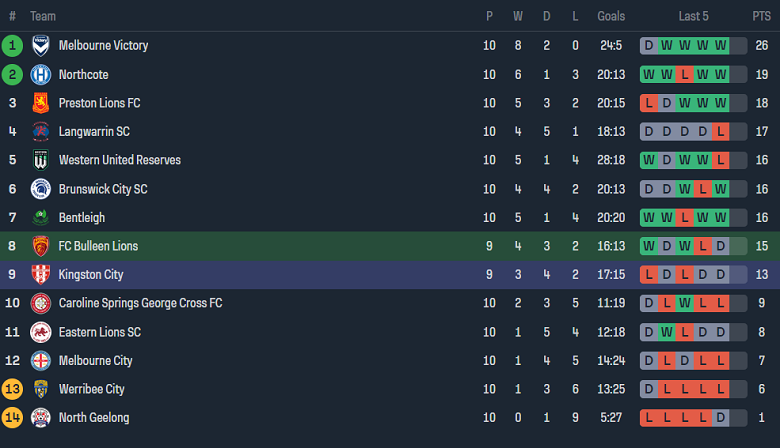This screenshot has width=780, height=448.
Task: Open the Bentleigh team page
Action: click(82, 218)
